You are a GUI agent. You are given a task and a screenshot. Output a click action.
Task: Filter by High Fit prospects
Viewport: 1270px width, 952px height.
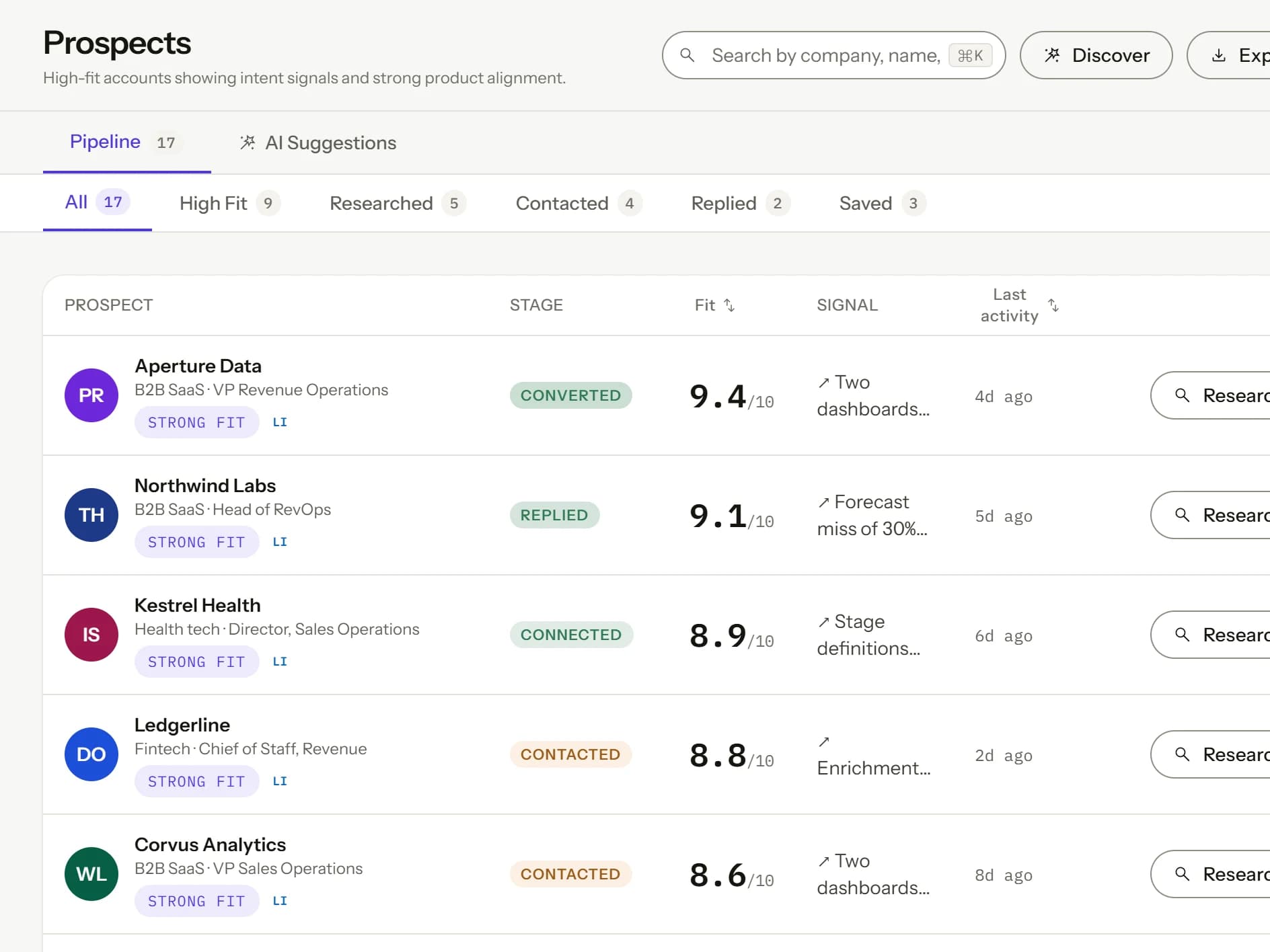(x=230, y=203)
